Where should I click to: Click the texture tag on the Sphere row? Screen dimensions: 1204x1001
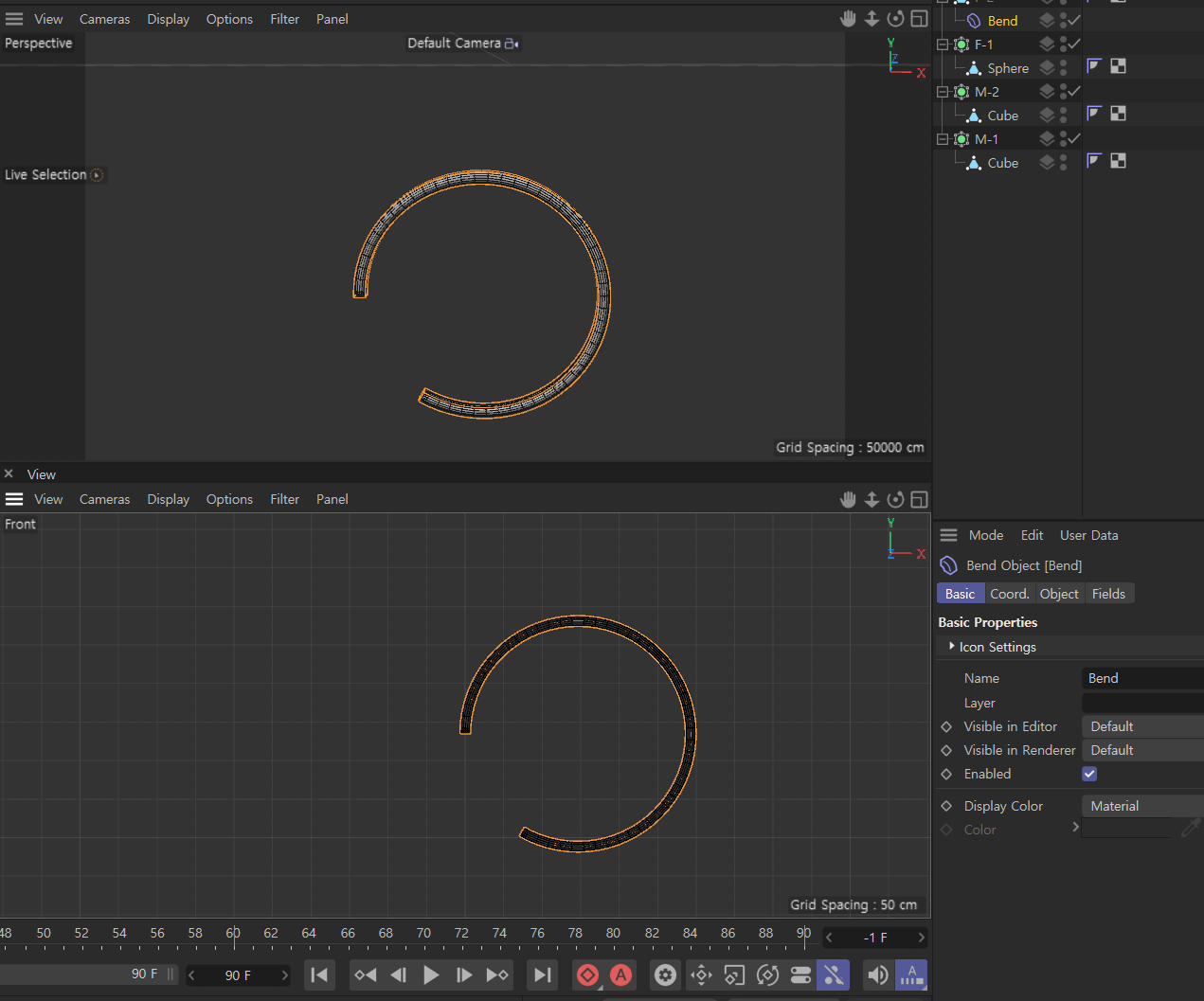1118,66
